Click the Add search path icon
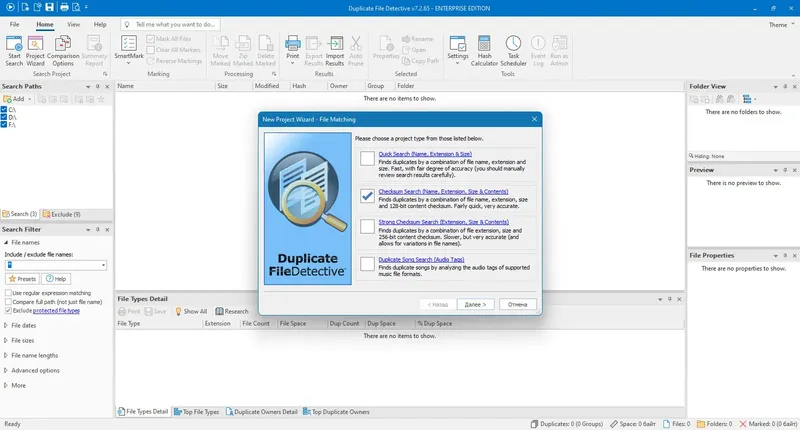 (14, 99)
